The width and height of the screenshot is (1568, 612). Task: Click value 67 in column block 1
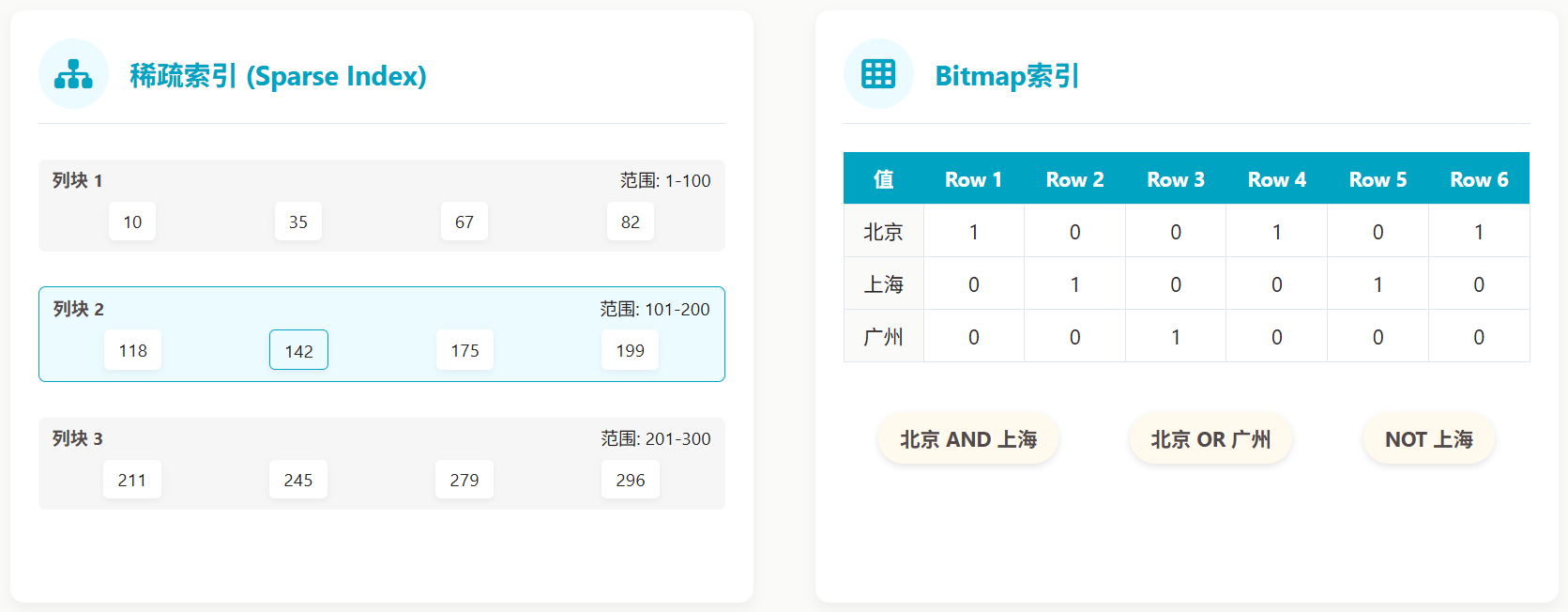(x=464, y=222)
